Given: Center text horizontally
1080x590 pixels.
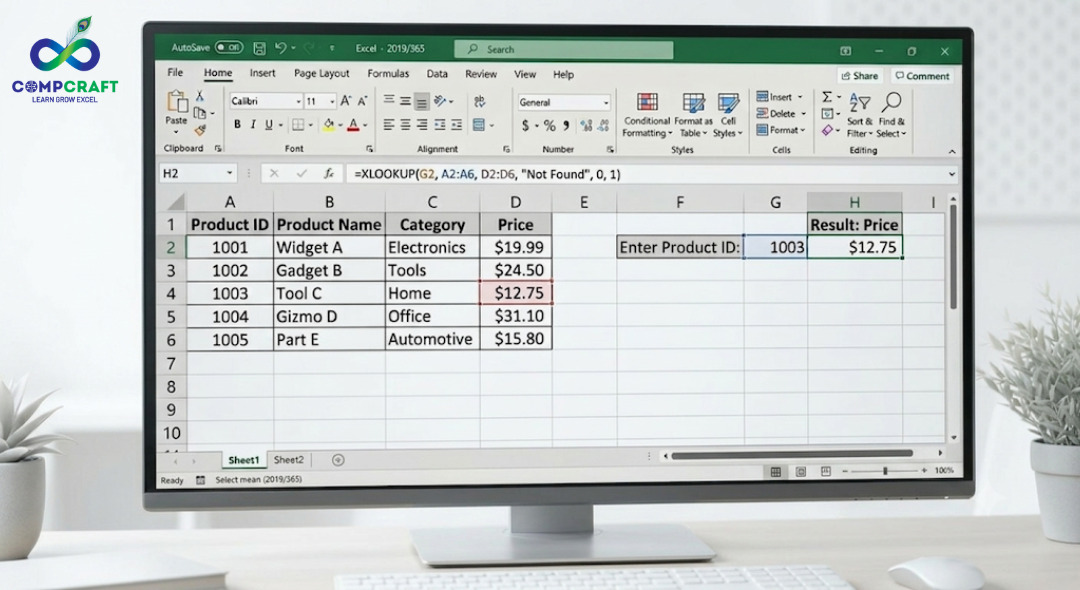Looking at the screenshot, I should [405, 125].
